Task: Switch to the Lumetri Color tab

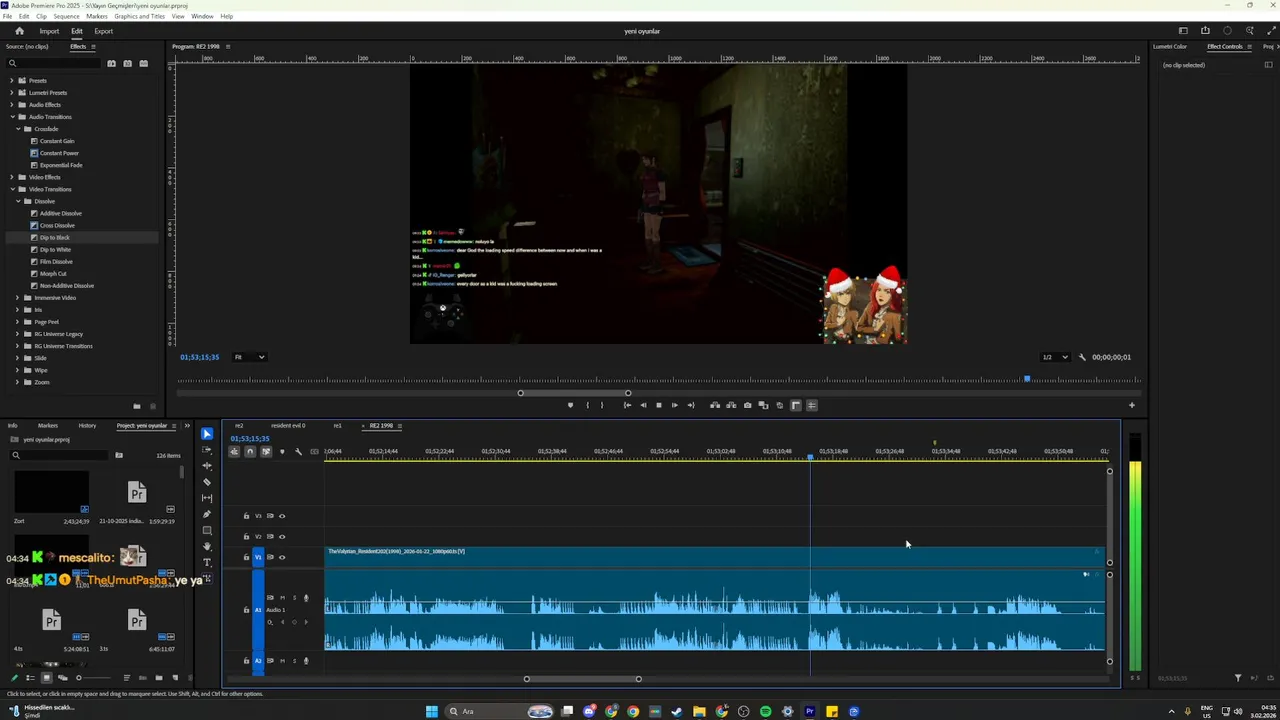Action: click(x=1170, y=47)
